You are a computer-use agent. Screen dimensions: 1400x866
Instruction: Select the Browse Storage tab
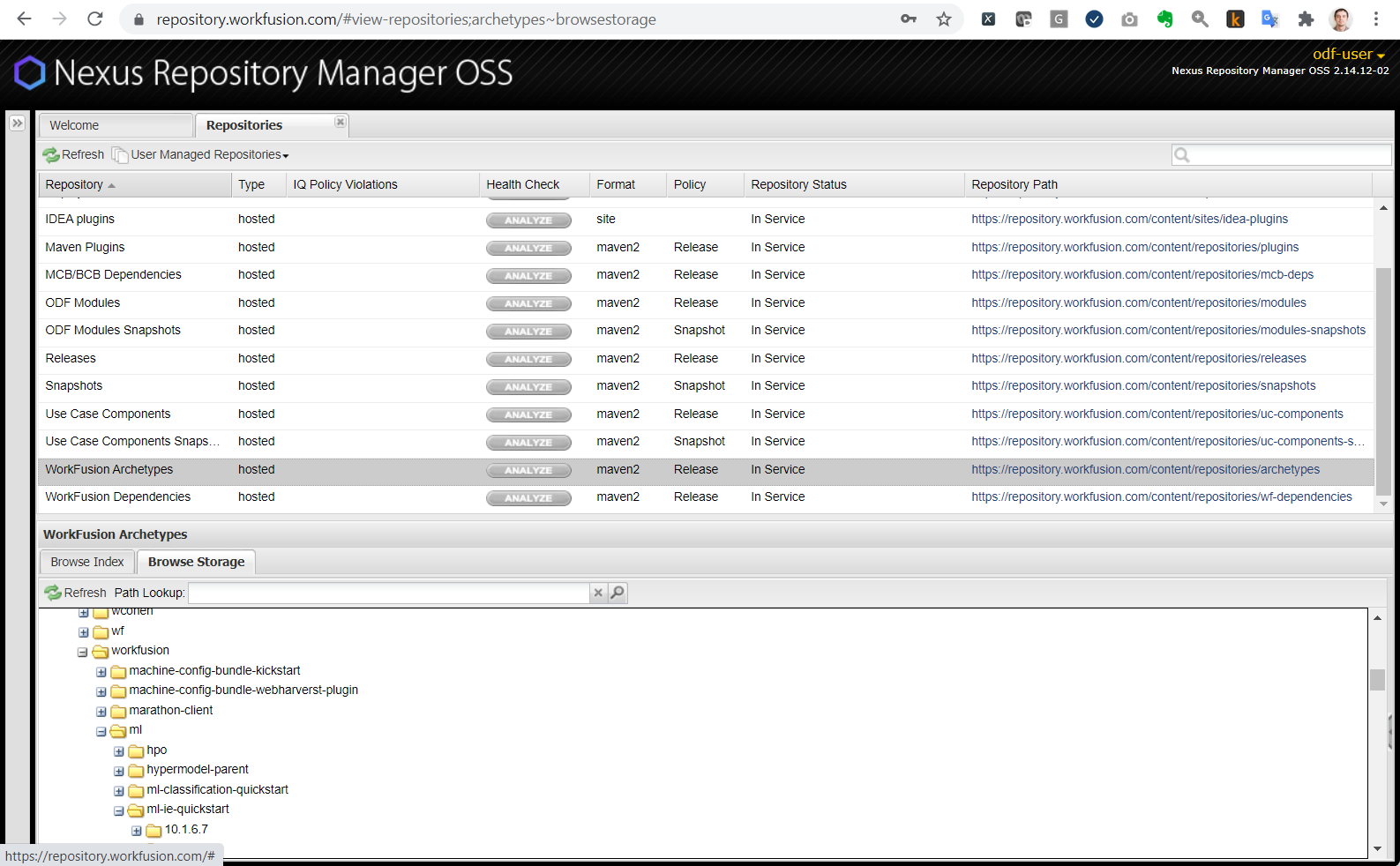pos(197,562)
